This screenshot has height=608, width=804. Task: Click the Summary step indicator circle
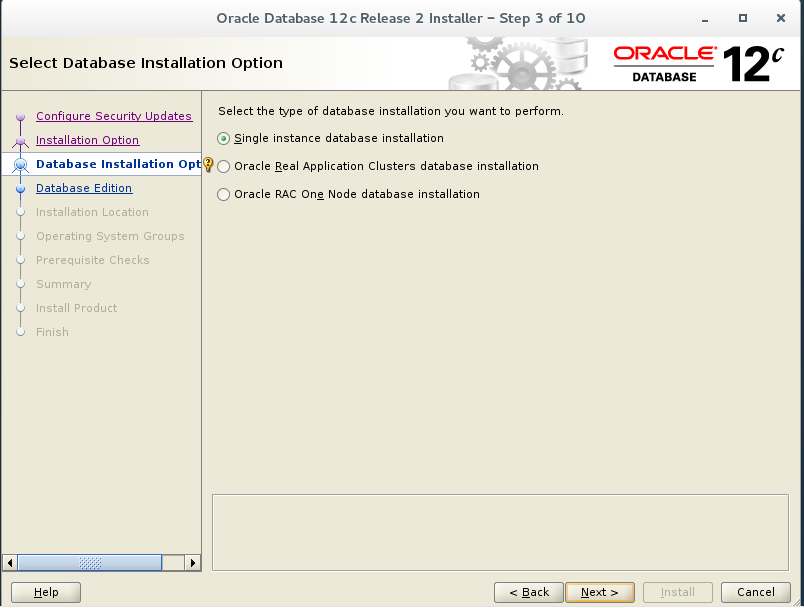click(x=22, y=284)
